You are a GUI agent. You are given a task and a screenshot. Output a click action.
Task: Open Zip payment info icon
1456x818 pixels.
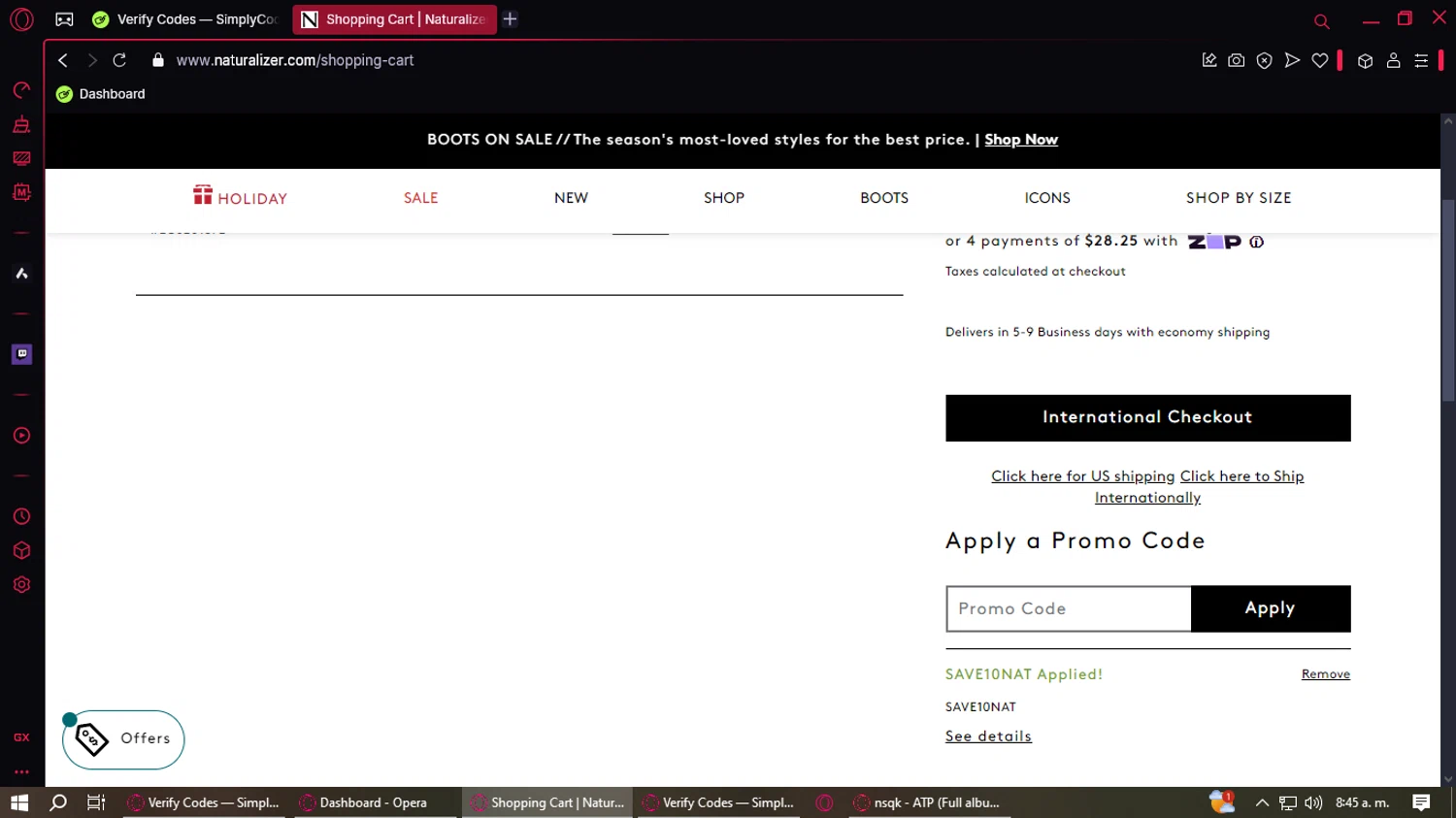(1256, 242)
